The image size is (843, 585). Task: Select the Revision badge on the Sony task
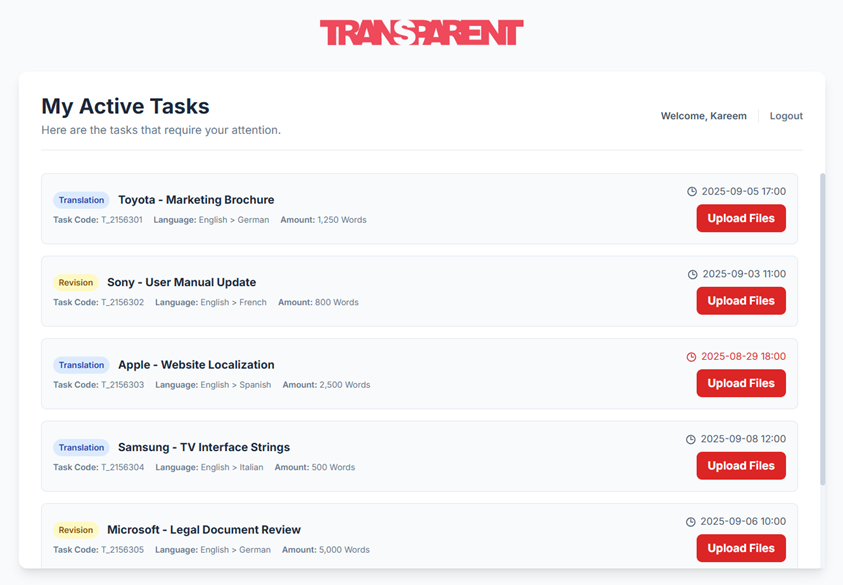point(75,282)
